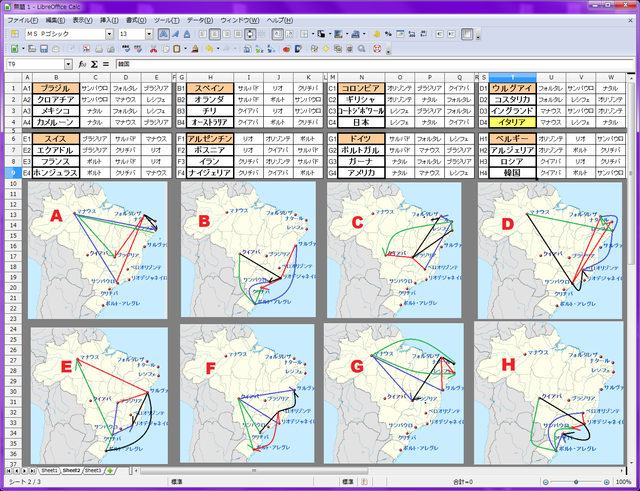Click the zoom out minus button
Screen dimensions: 640x491
coord(546,482)
